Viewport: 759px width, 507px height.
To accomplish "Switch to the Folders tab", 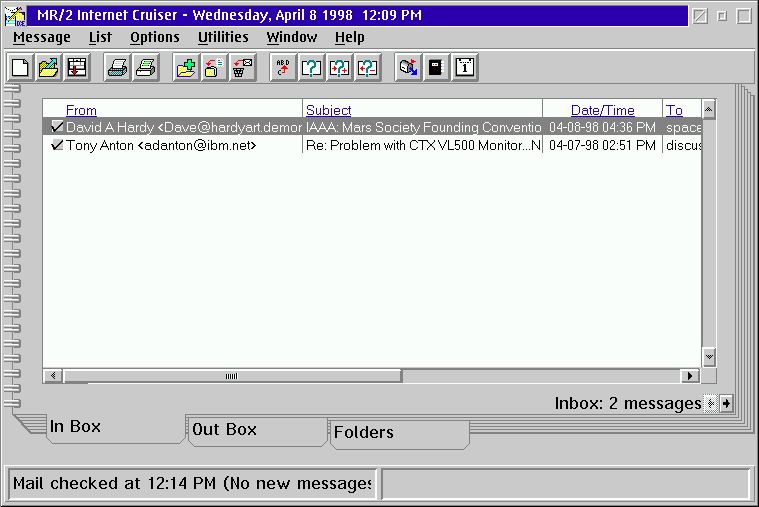I will [399, 433].
